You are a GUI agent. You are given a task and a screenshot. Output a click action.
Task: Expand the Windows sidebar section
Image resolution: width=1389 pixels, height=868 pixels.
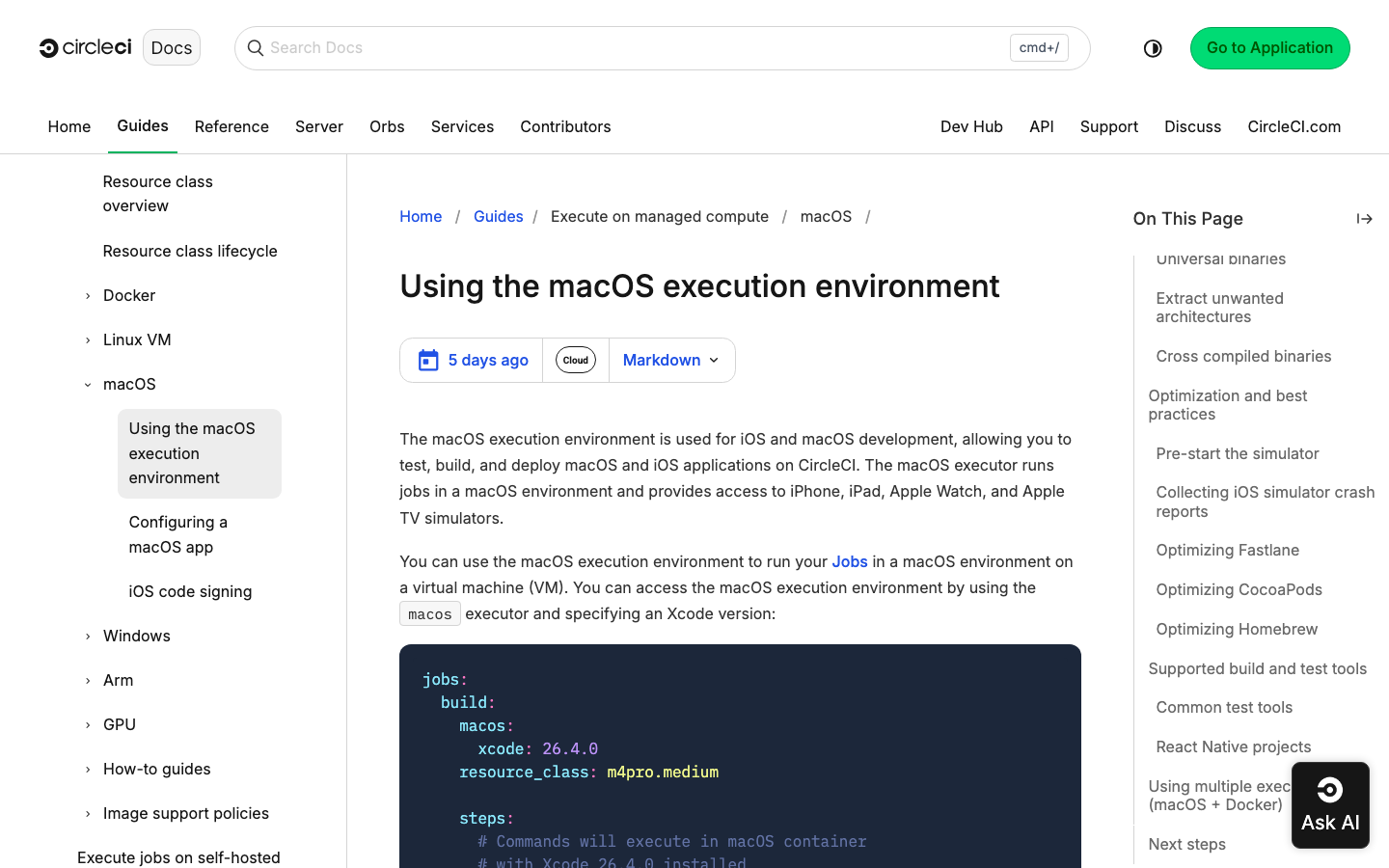88,637
